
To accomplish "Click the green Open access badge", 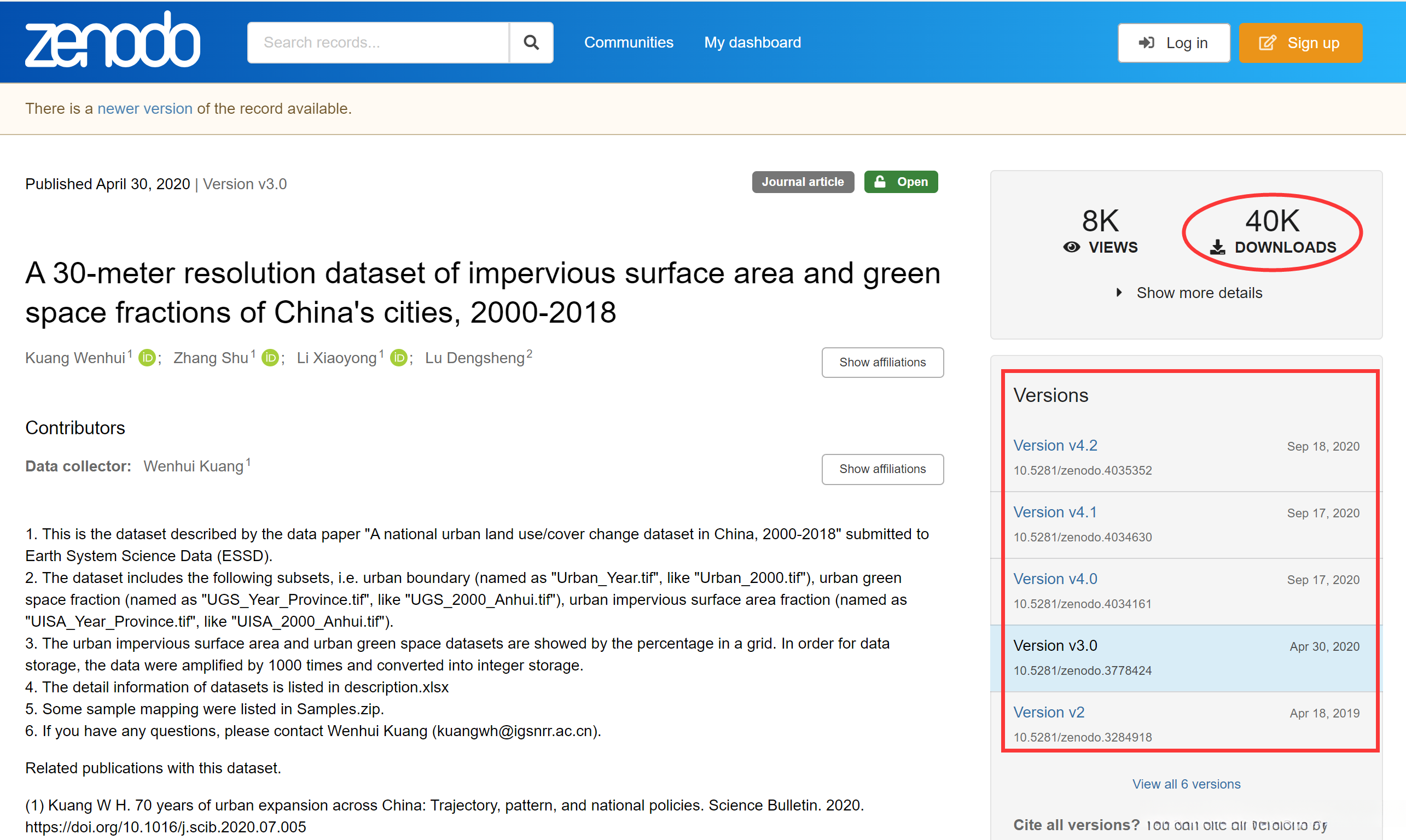I will [900, 182].
